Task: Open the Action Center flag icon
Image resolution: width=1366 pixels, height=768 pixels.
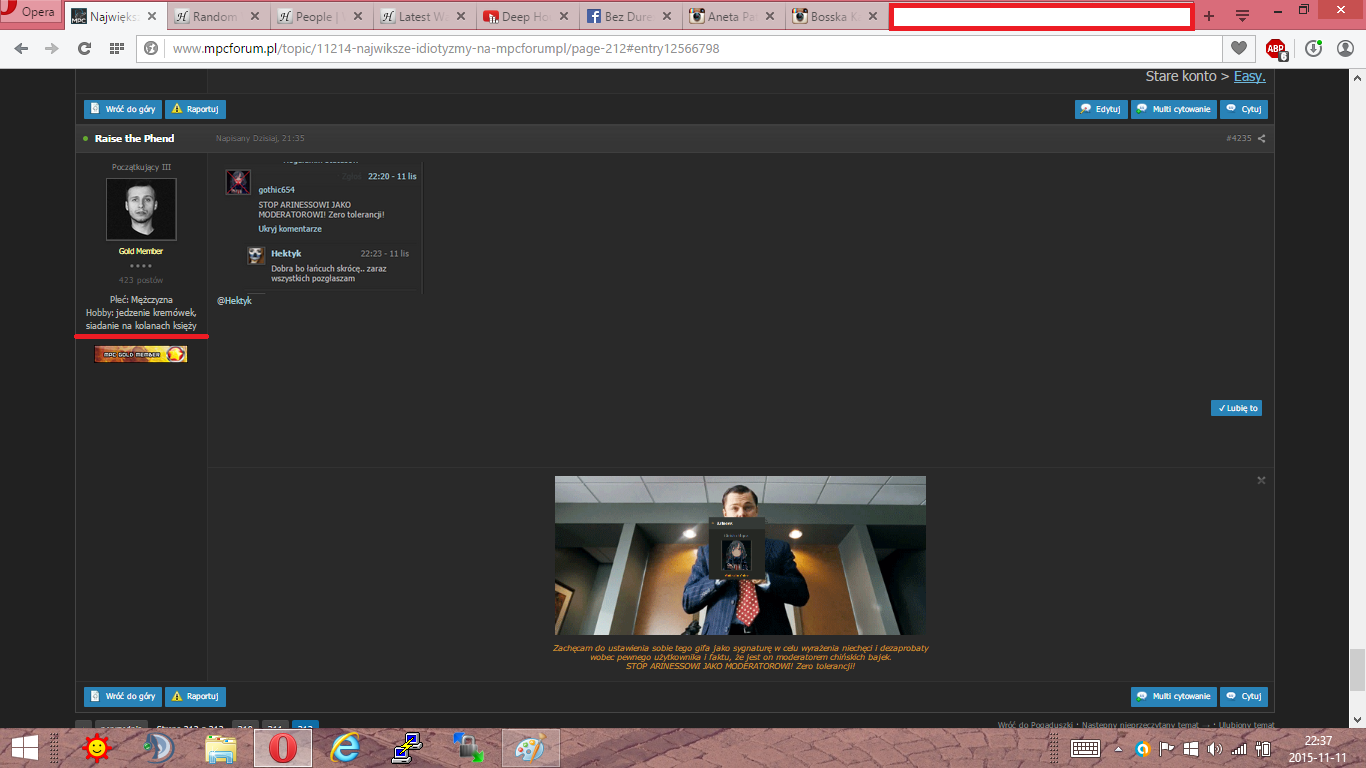Action: click(x=1166, y=748)
